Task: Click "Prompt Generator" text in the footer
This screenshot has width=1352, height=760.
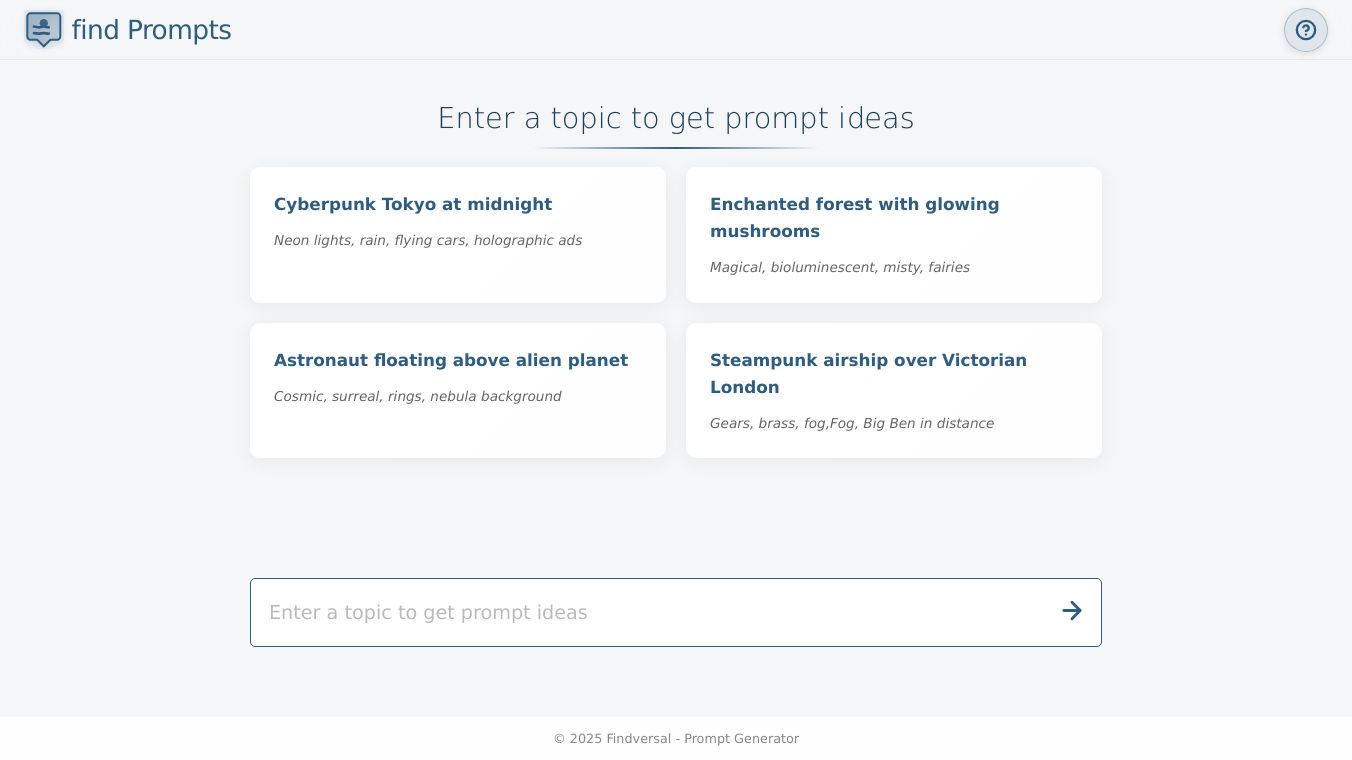Action: [741, 738]
